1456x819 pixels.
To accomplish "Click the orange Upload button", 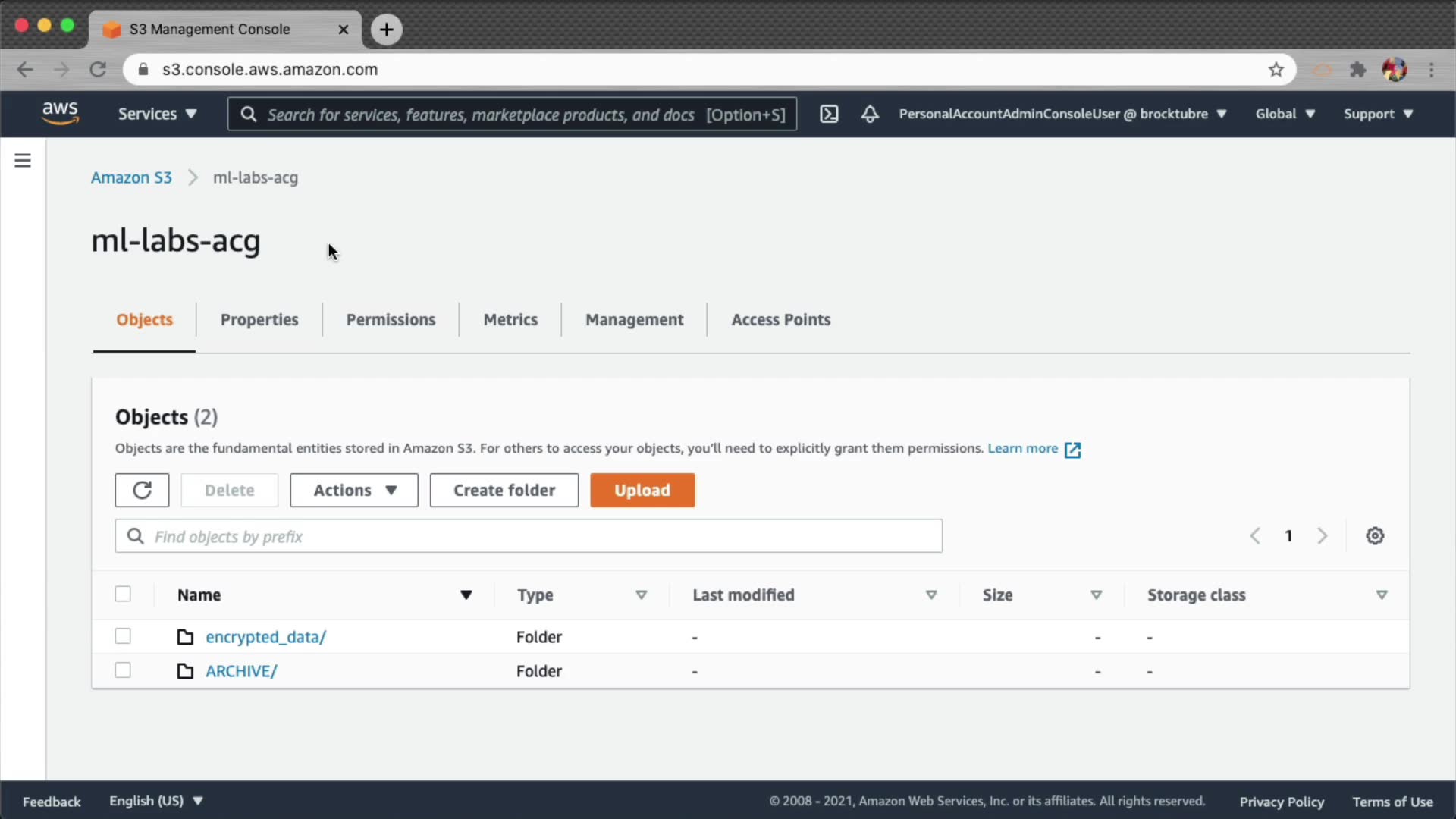I will tap(642, 490).
